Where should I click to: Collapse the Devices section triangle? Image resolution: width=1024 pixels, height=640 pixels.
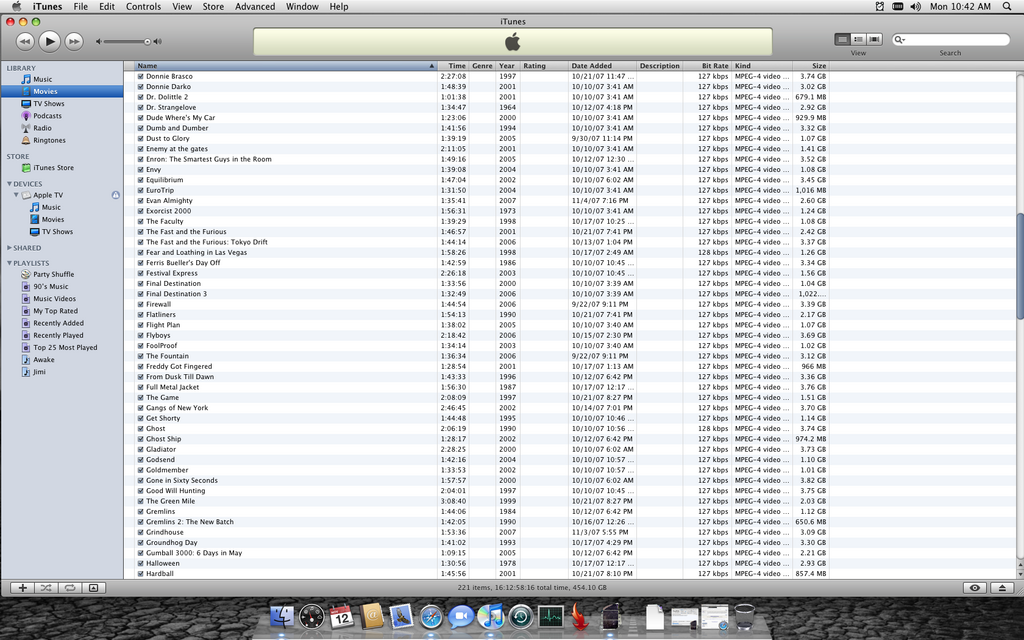pos(9,184)
